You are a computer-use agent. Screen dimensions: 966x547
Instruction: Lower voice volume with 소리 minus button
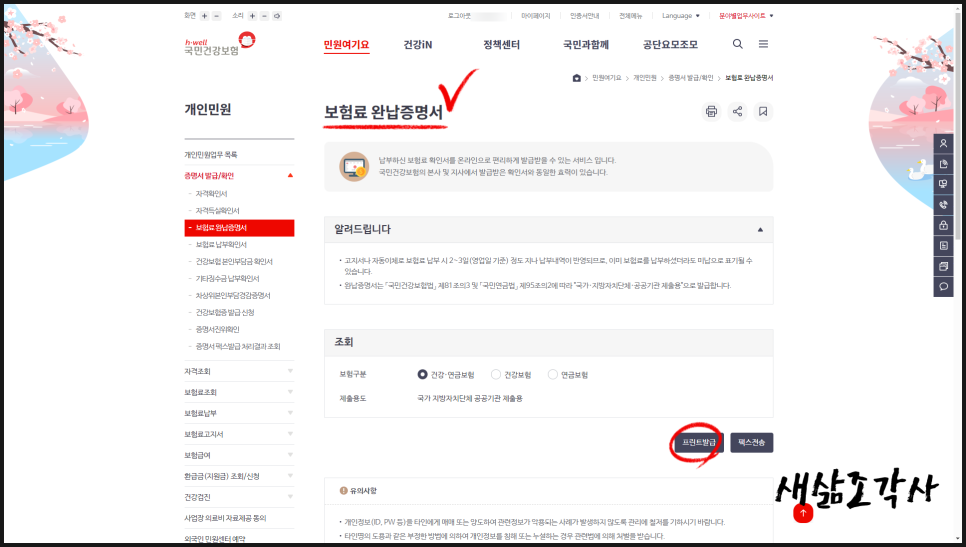coord(264,16)
